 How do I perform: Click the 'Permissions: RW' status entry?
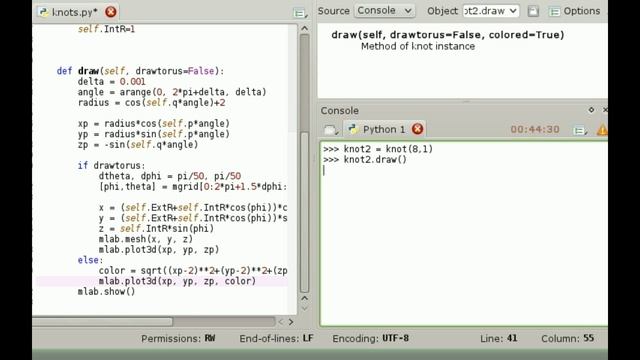click(178, 338)
